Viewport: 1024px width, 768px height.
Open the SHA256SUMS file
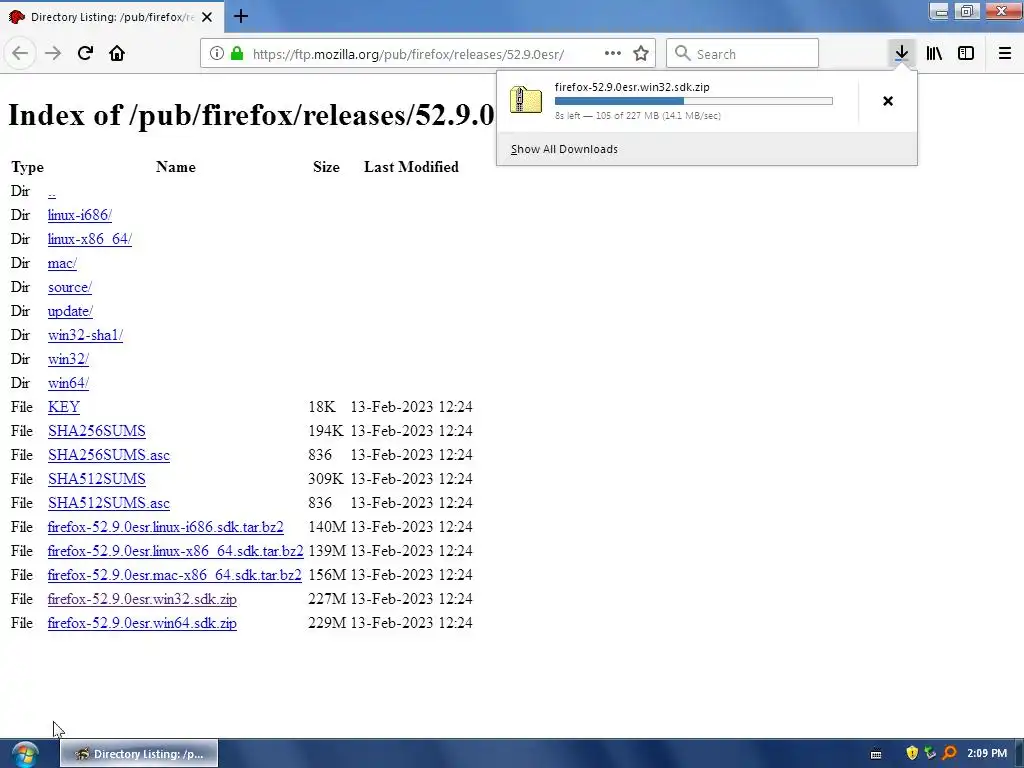tap(97, 431)
